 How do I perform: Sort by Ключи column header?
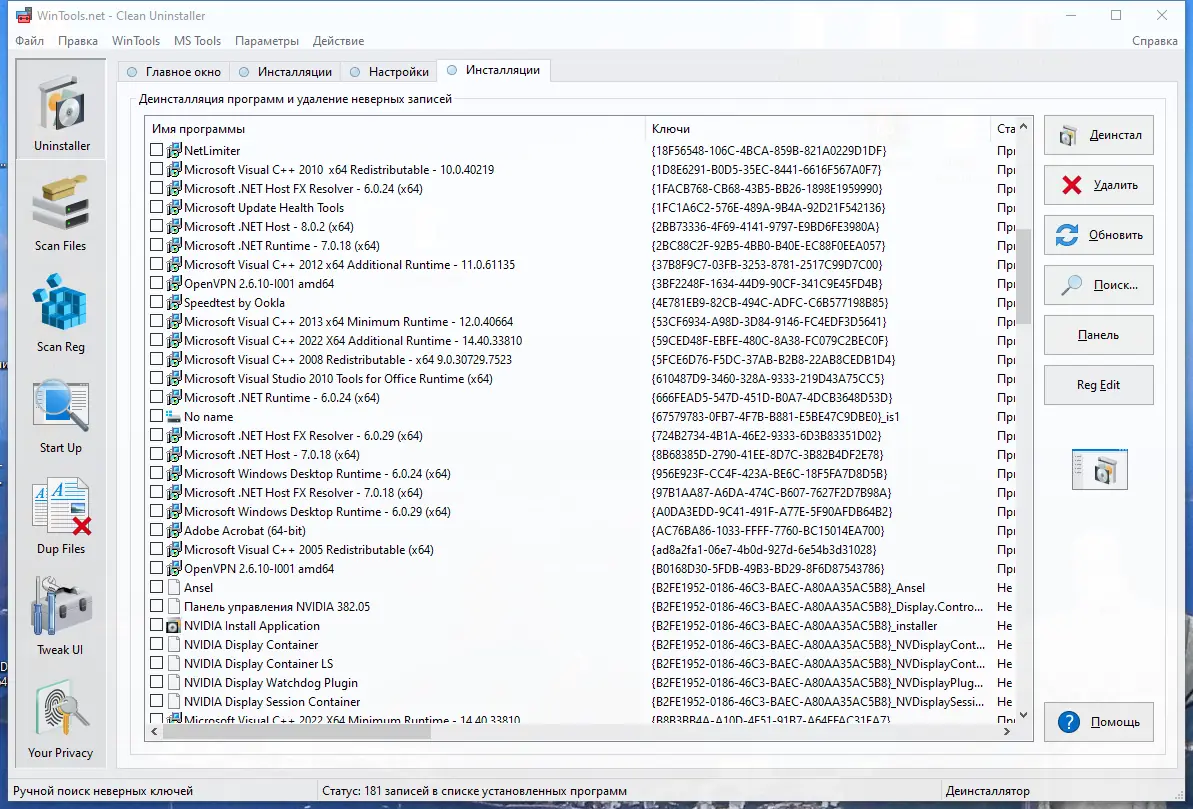click(818, 129)
